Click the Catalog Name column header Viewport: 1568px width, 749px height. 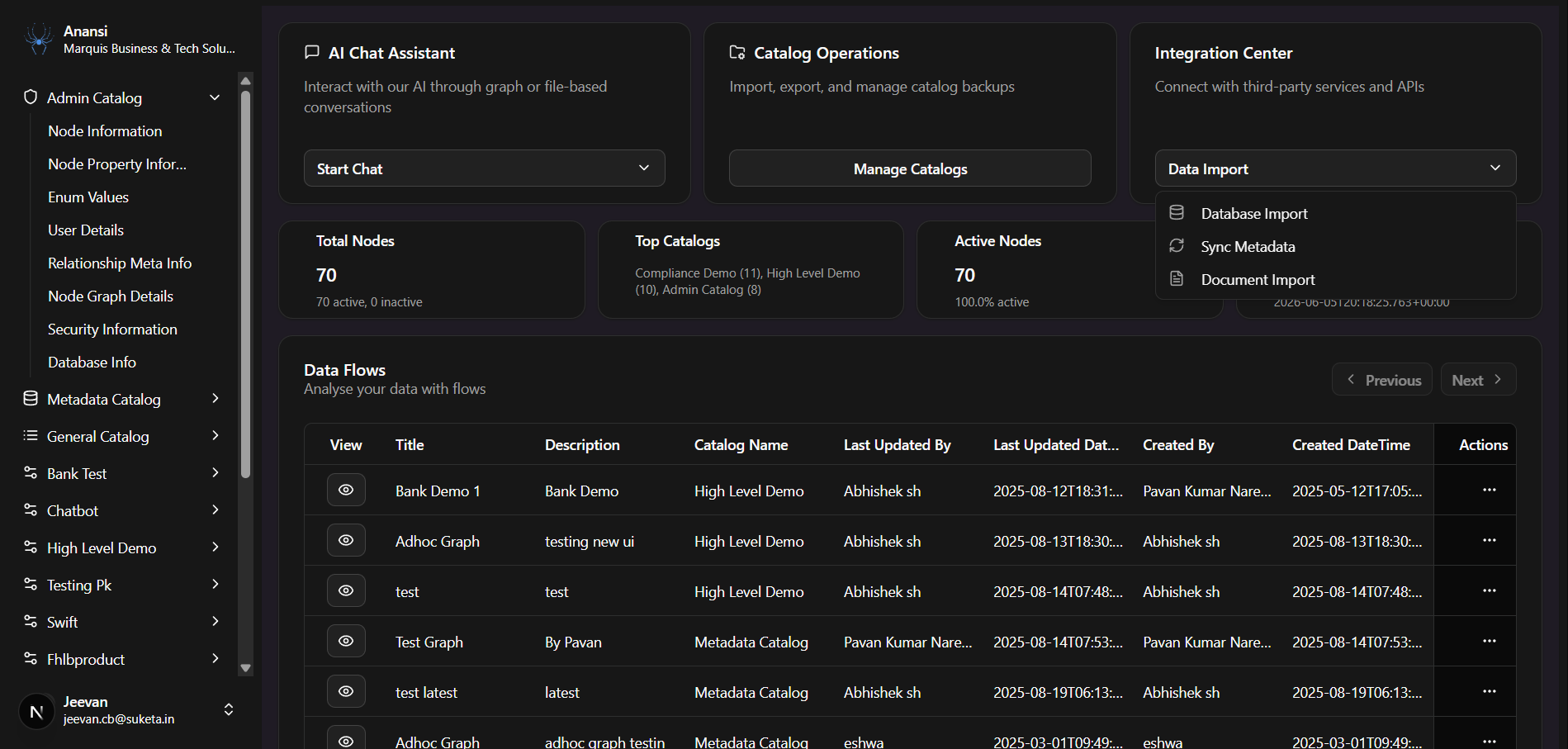pyautogui.click(x=741, y=444)
